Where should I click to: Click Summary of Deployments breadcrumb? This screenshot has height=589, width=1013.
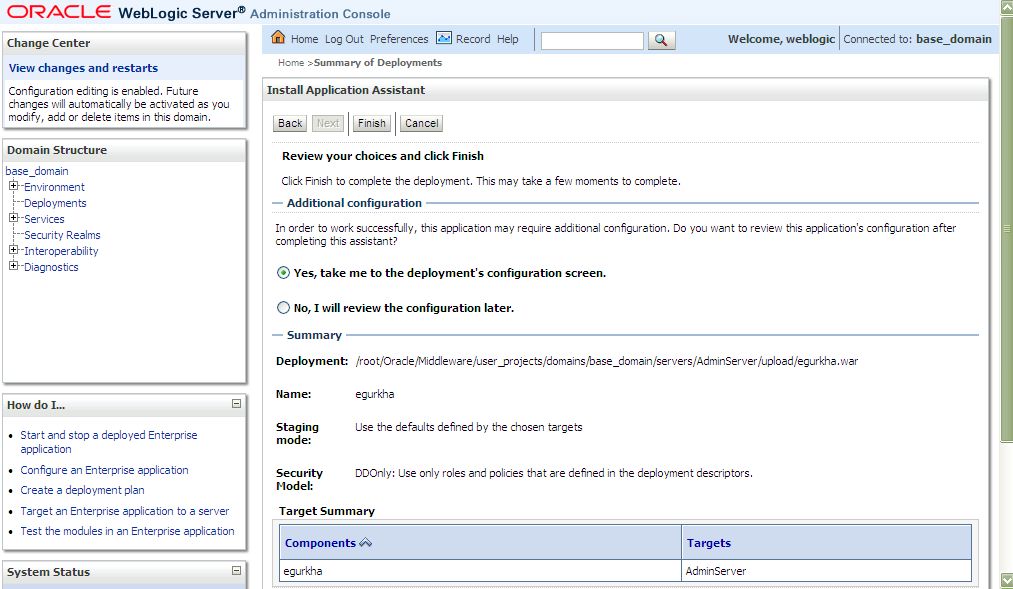pyautogui.click(x=378, y=63)
